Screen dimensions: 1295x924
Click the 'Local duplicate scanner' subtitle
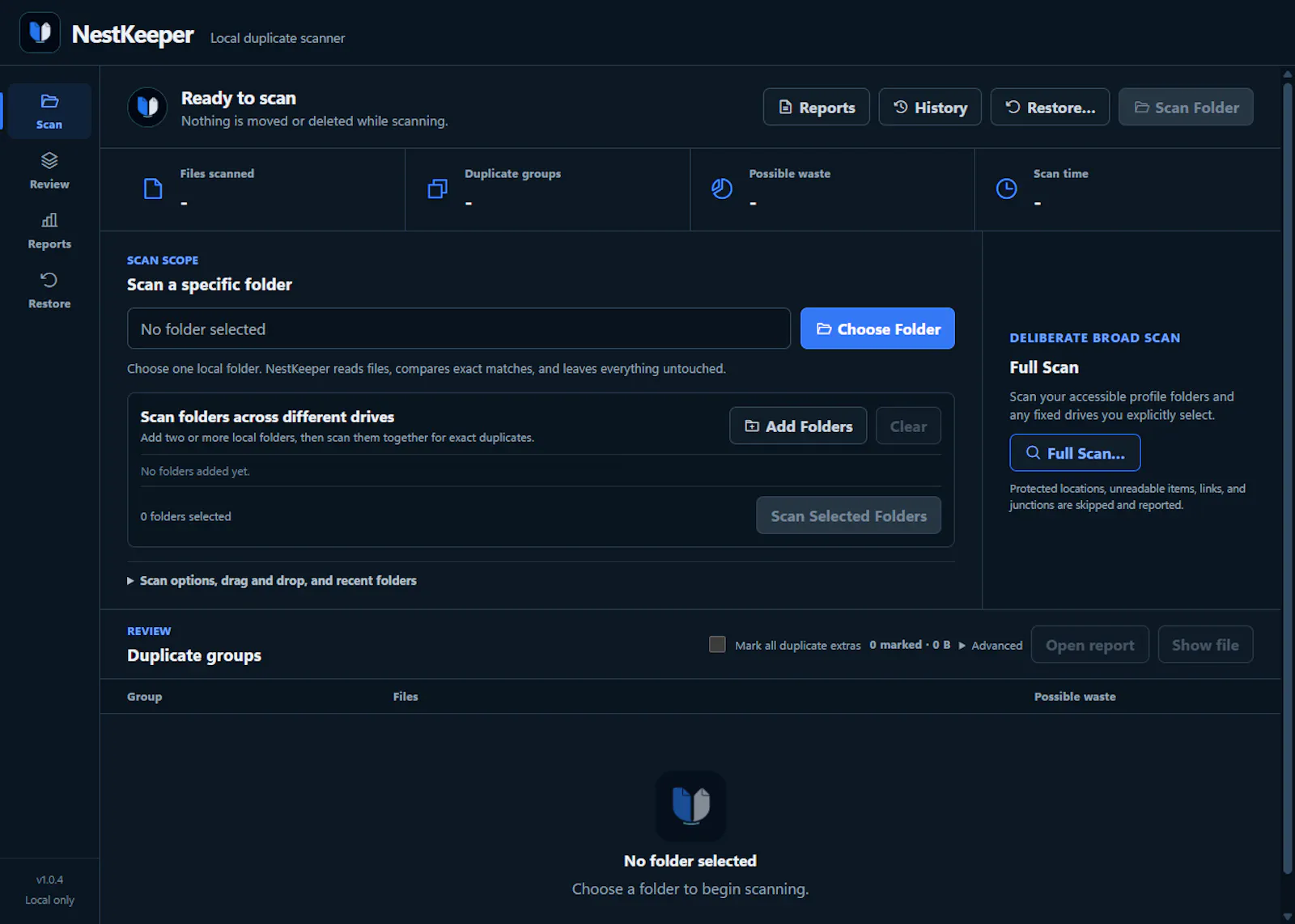pyautogui.click(x=278, y=38)
